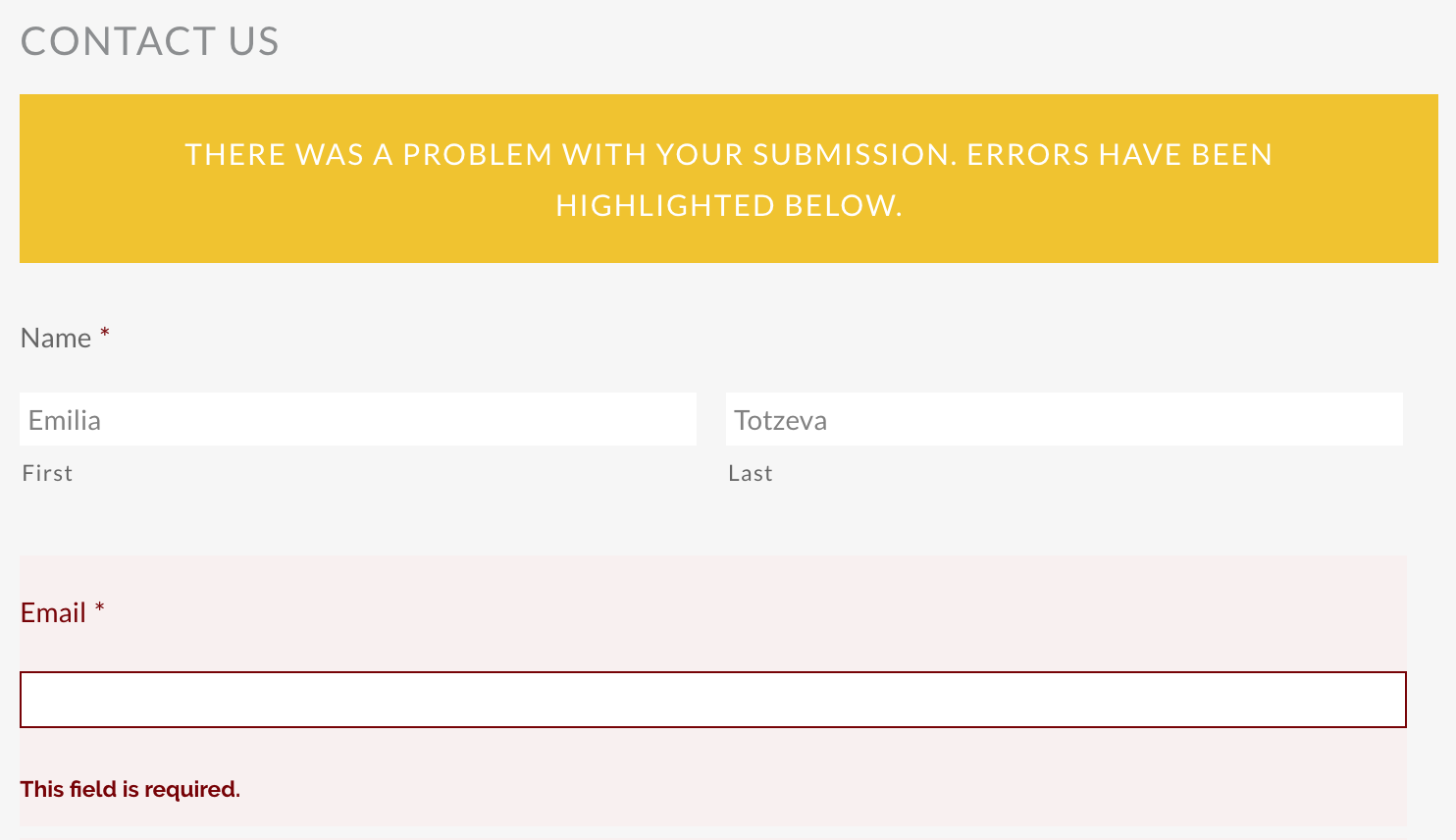The width and height of the screenshot is (1456, 840).
Task: Click the text 'Totzeva' in last name
Action: (x=781, y=420)
